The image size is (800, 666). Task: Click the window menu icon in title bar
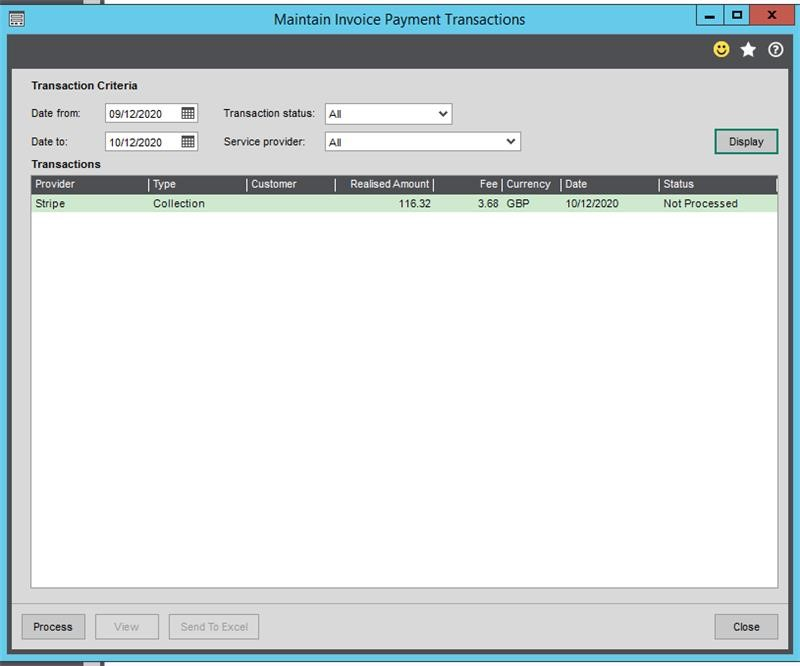point(17,19)
